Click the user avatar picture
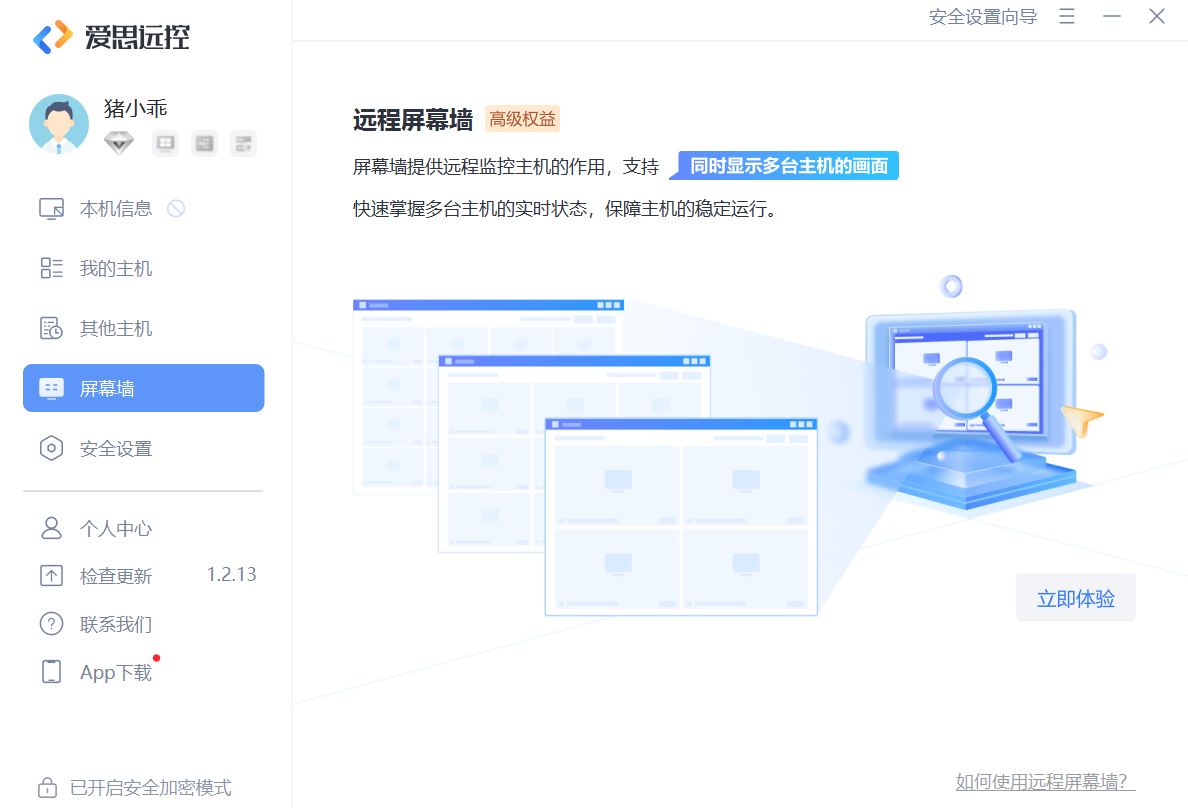This screenshot has width=1188, height=808. (x=59, y=124)
